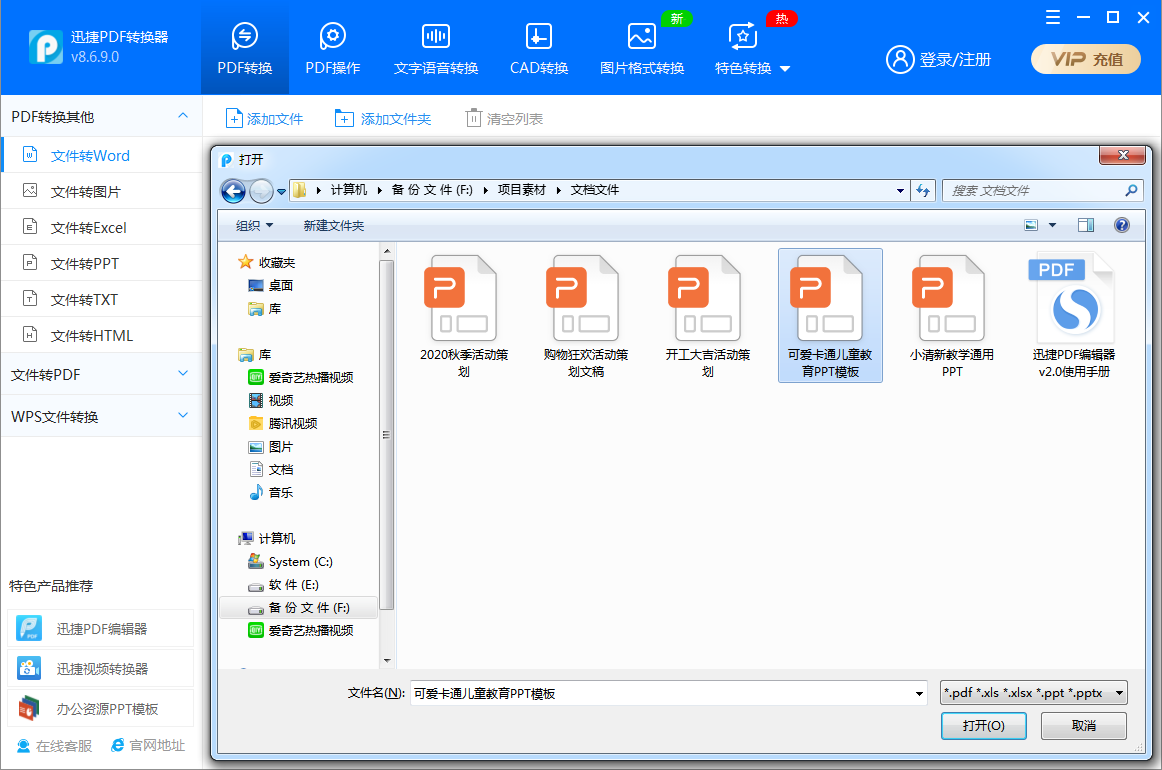
Task: Click the 打开(O) button
Action: 983,726
